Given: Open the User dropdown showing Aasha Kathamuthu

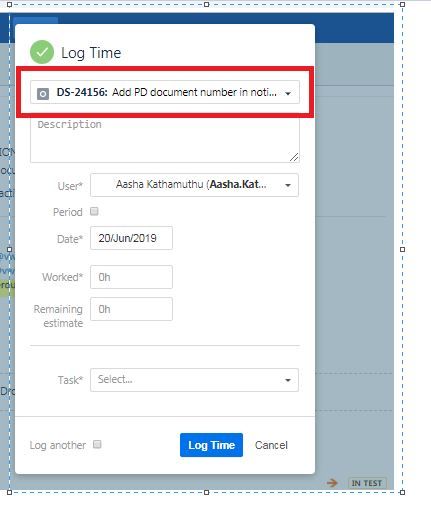Looking at the screenshot, I should pyautogui.click(x=194, y=185).
